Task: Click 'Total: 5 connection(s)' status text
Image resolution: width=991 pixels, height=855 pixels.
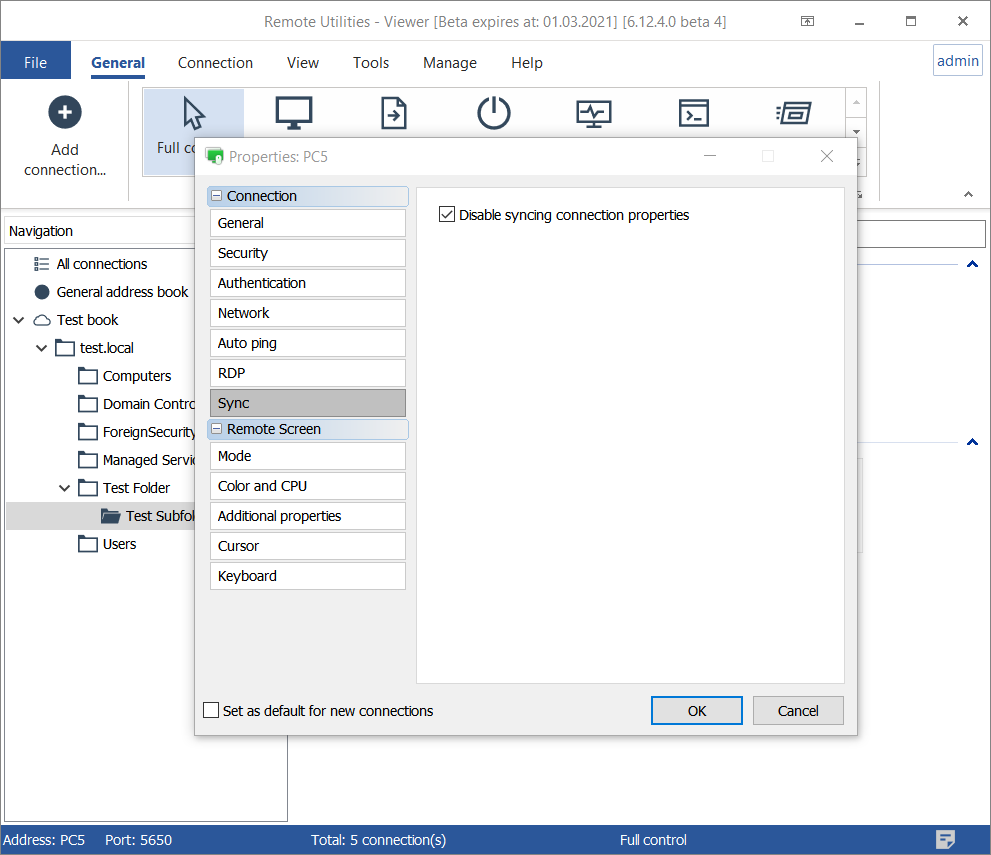Action: coord(379,840)
